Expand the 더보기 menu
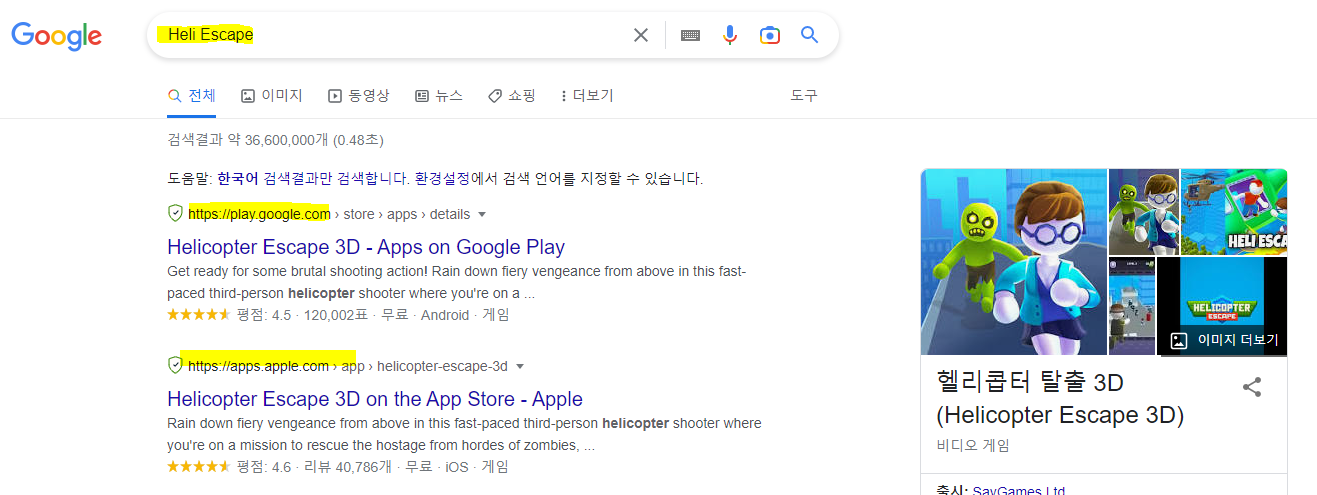The width and height of the screenshot is (1317, 495). pyautogui.click(x=587, y=96)
